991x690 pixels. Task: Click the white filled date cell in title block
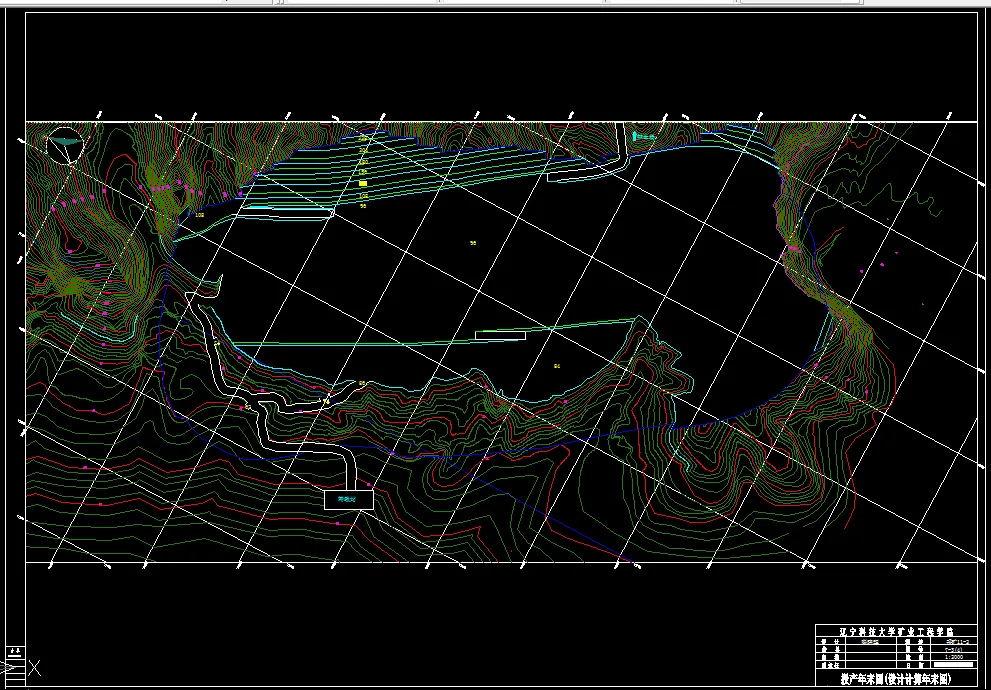pos(953,665)
